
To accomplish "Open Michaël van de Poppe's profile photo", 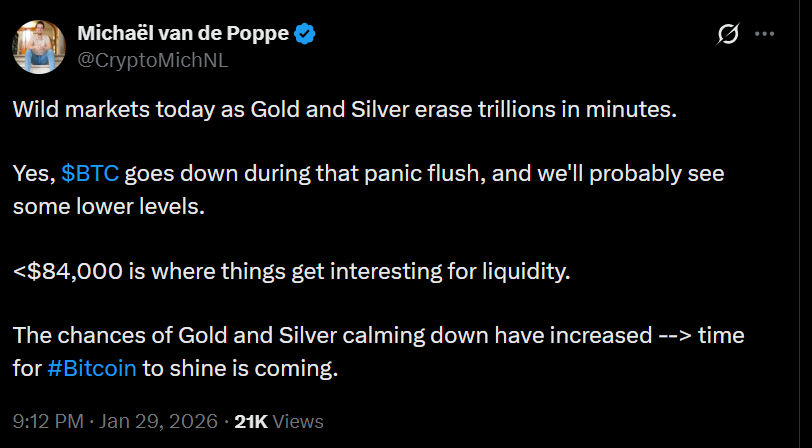I will click(x=39, y=46).
